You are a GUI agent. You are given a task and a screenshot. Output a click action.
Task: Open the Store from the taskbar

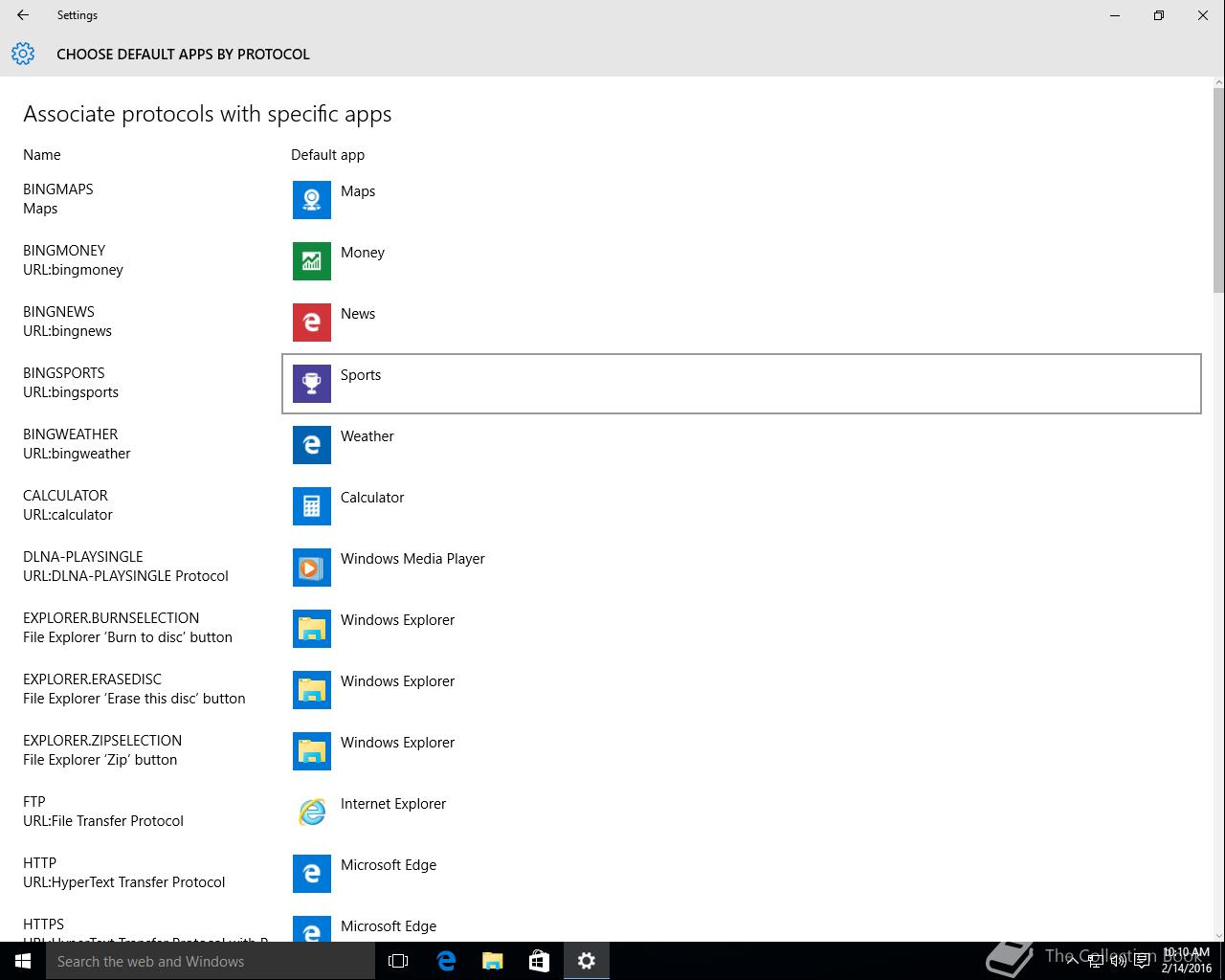pos(540,961)
